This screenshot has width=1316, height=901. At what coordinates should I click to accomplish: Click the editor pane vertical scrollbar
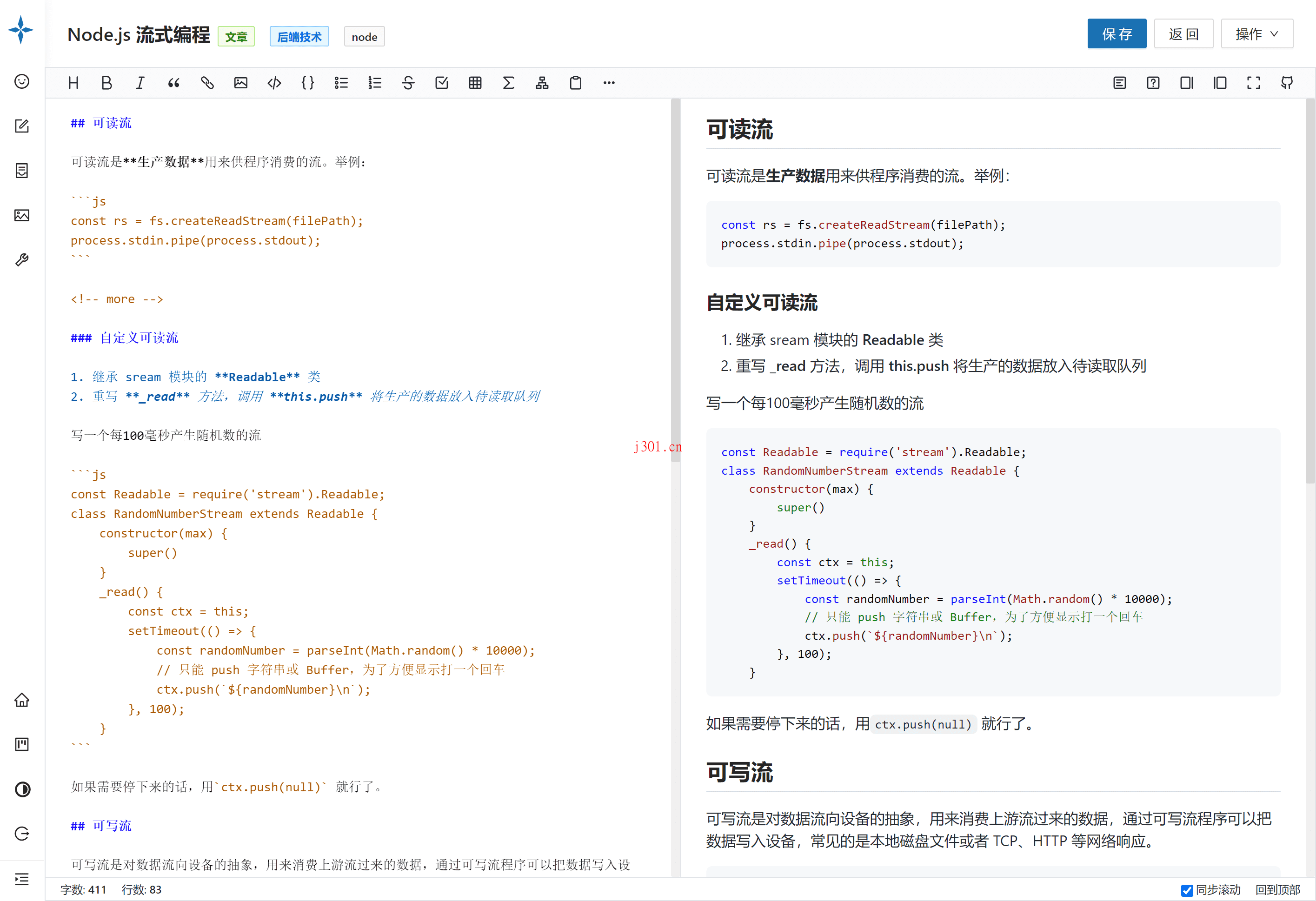coord(676,280)
